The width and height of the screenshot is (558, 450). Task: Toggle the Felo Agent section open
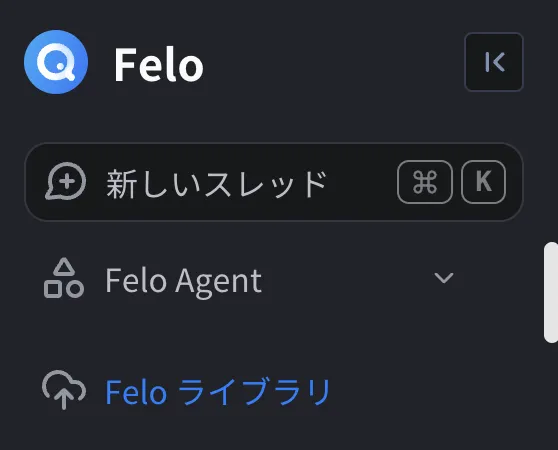444,278
